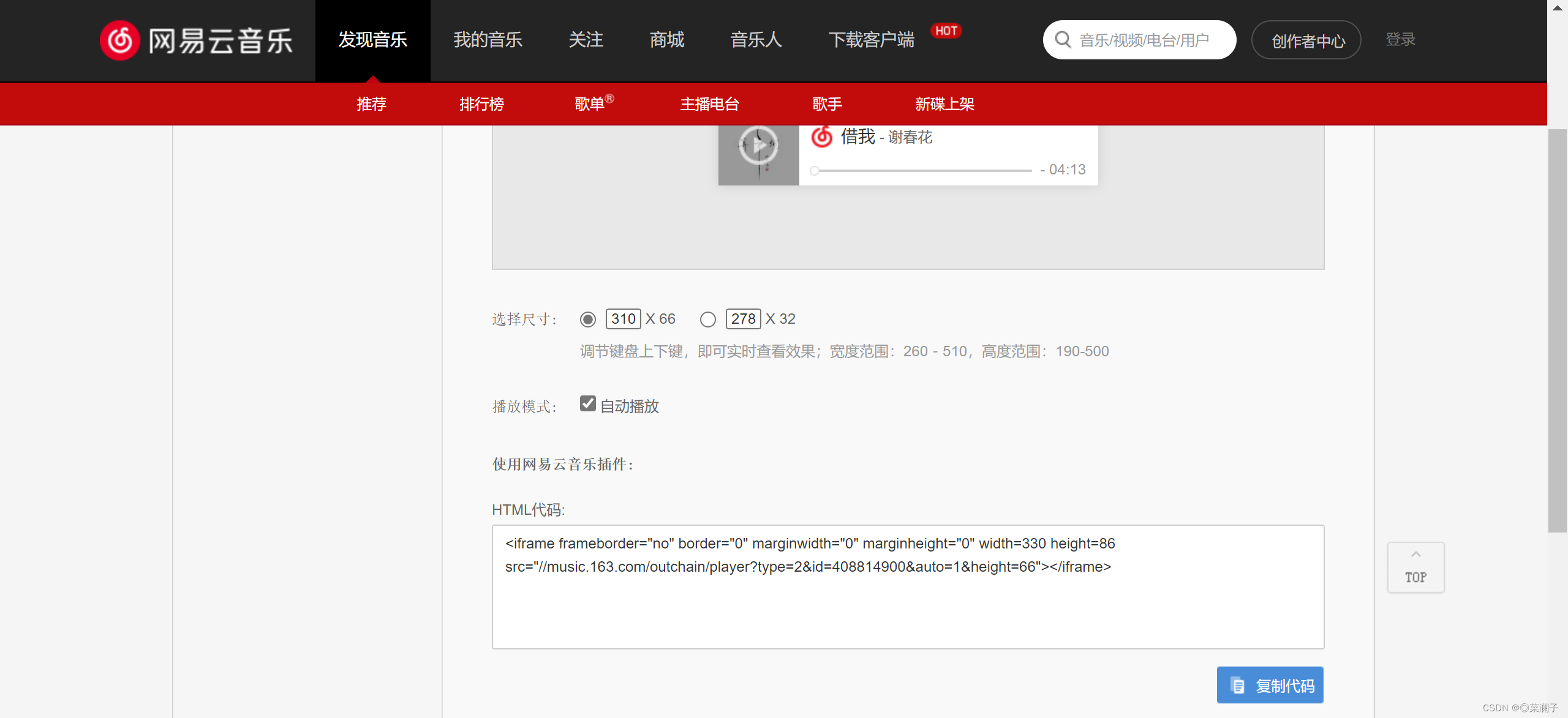Go to the 主播电台 section
The image size is (1568, 718).
(x=710, y=104)
